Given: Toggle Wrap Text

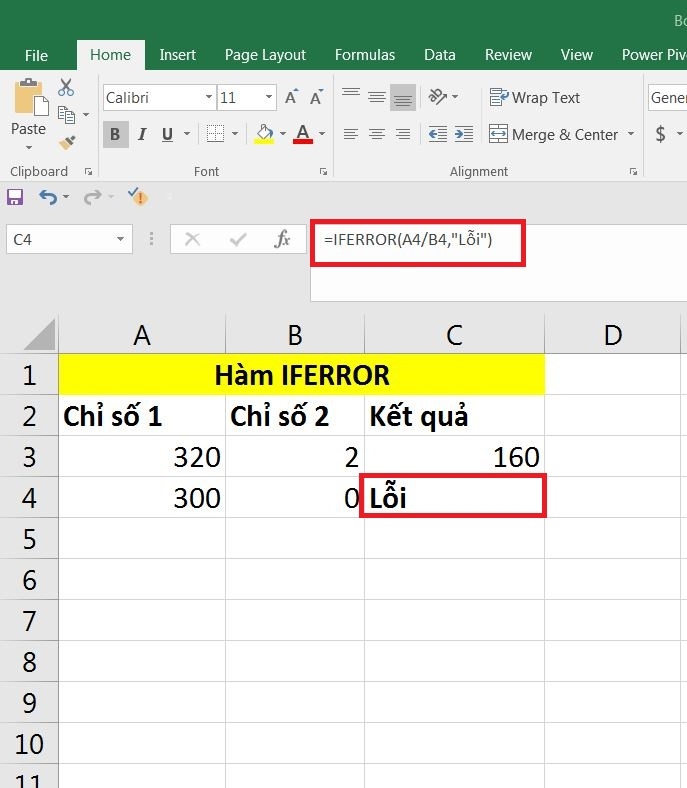Looking at the screenshot, I should (535, 97).
